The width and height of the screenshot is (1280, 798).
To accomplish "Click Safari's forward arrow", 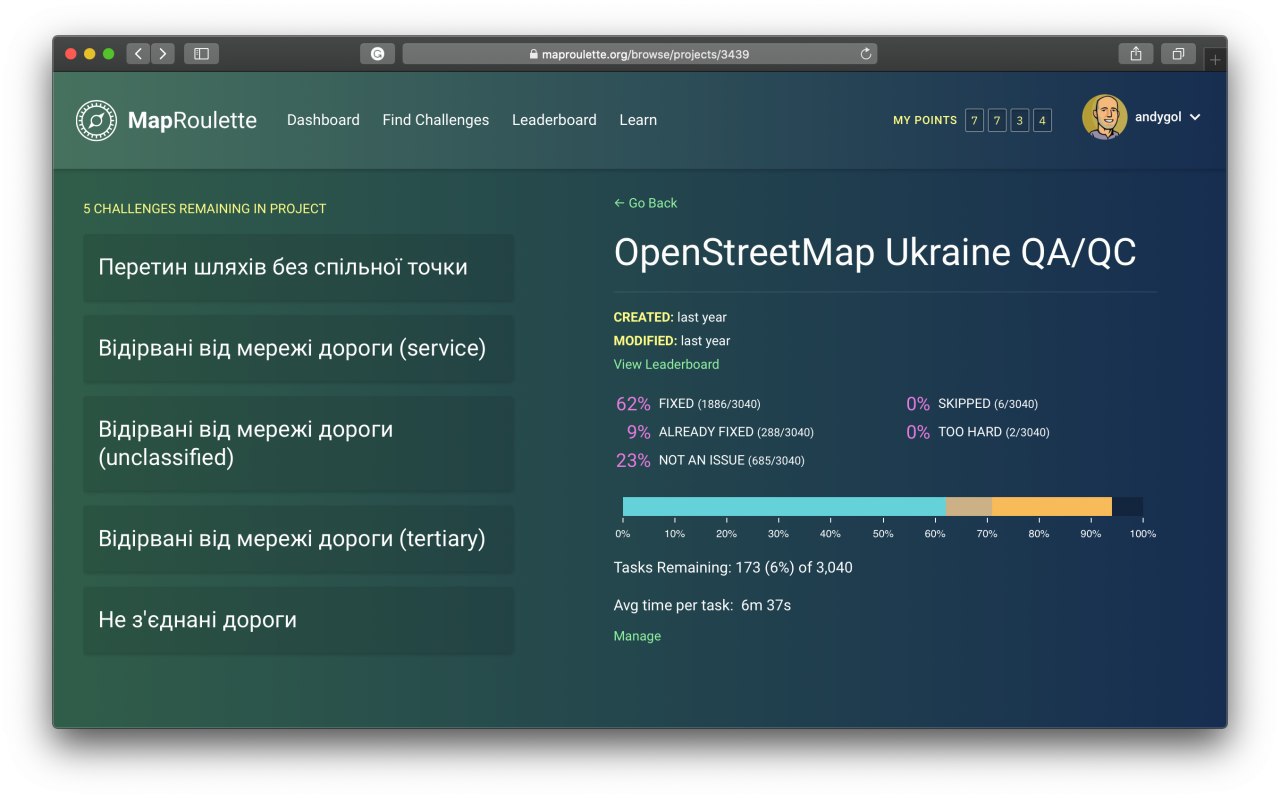I will 162,54.
